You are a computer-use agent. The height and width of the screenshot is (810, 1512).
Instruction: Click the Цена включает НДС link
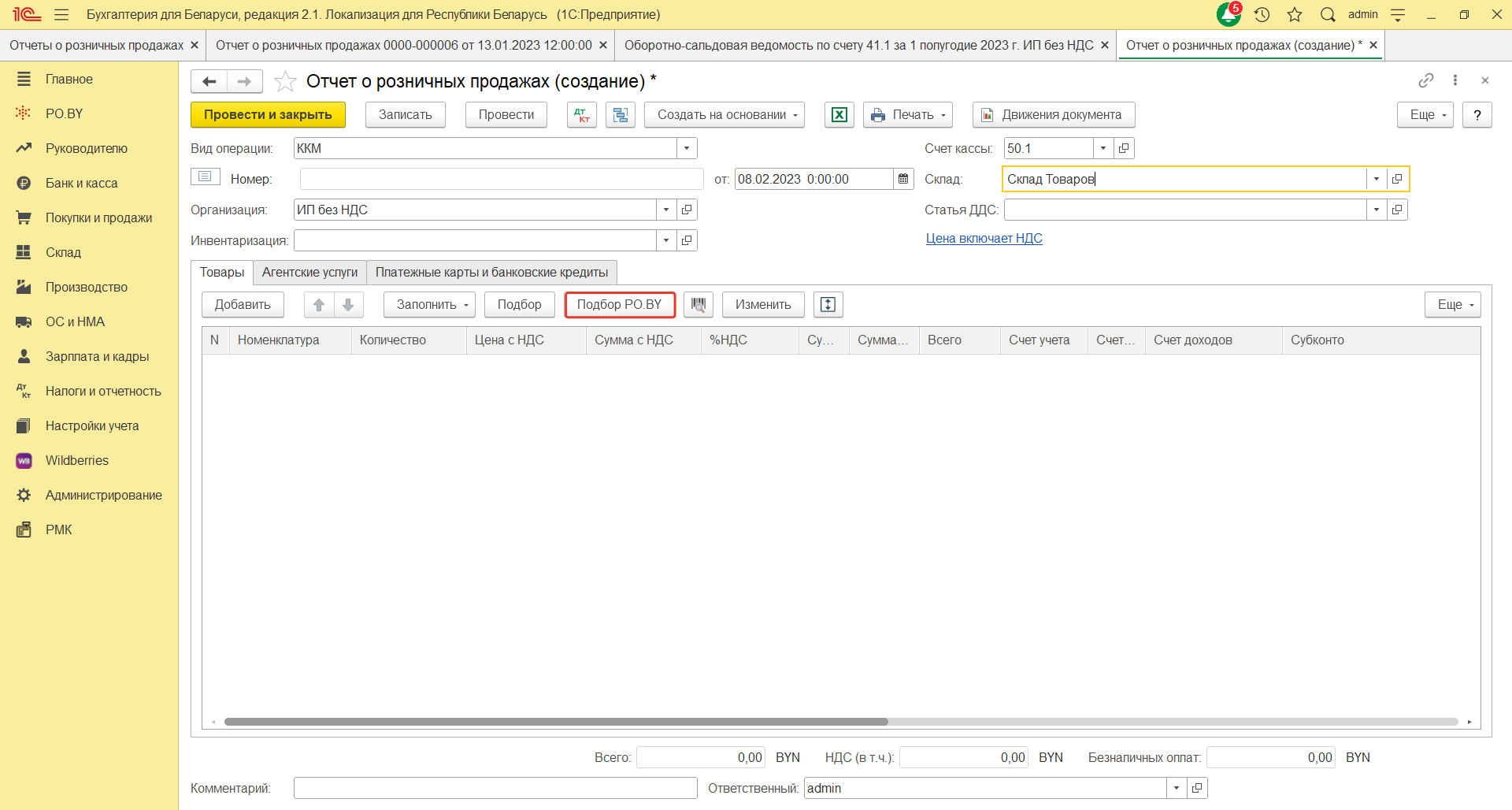984,239
